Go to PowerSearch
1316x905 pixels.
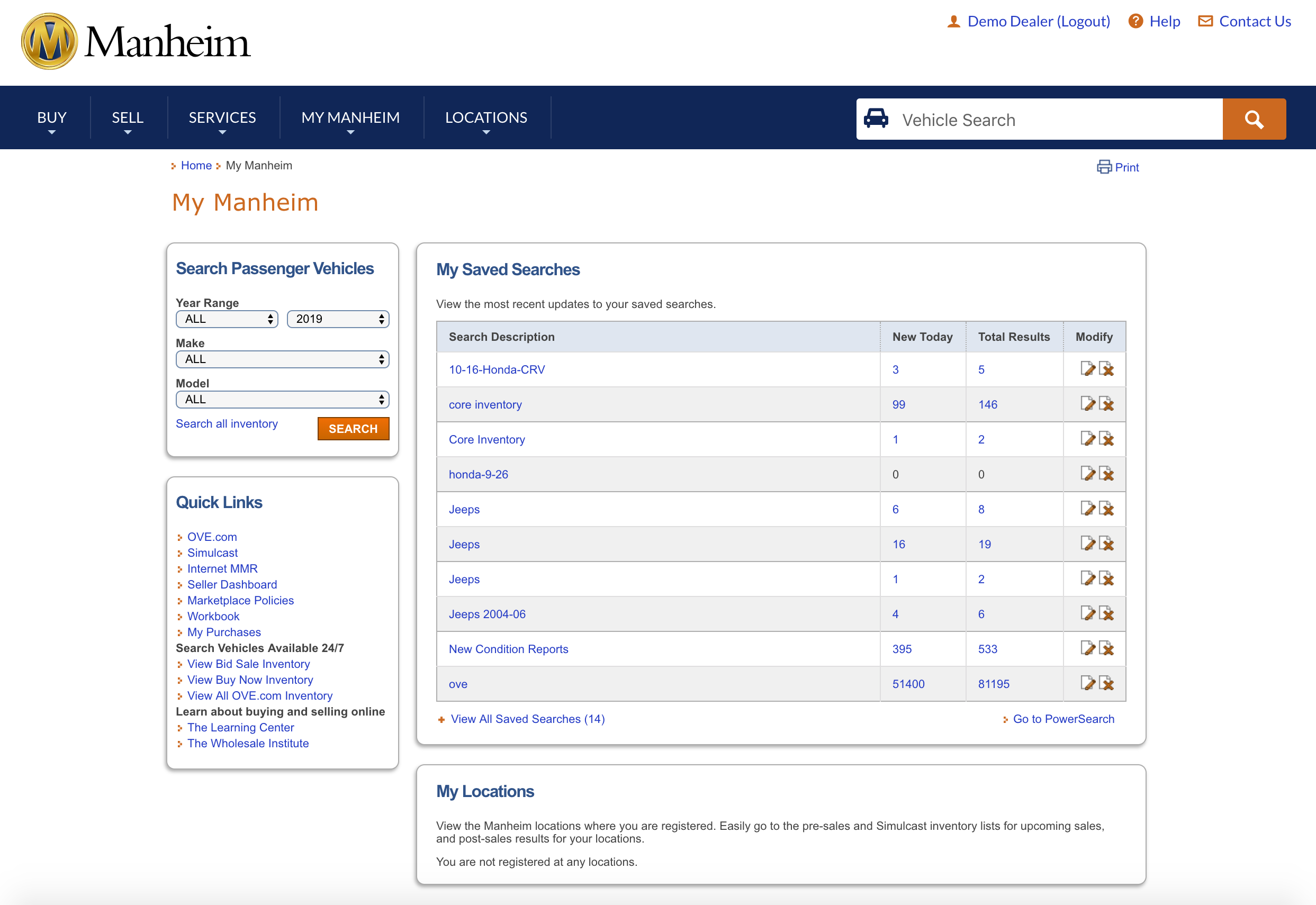coord(1063,719)
